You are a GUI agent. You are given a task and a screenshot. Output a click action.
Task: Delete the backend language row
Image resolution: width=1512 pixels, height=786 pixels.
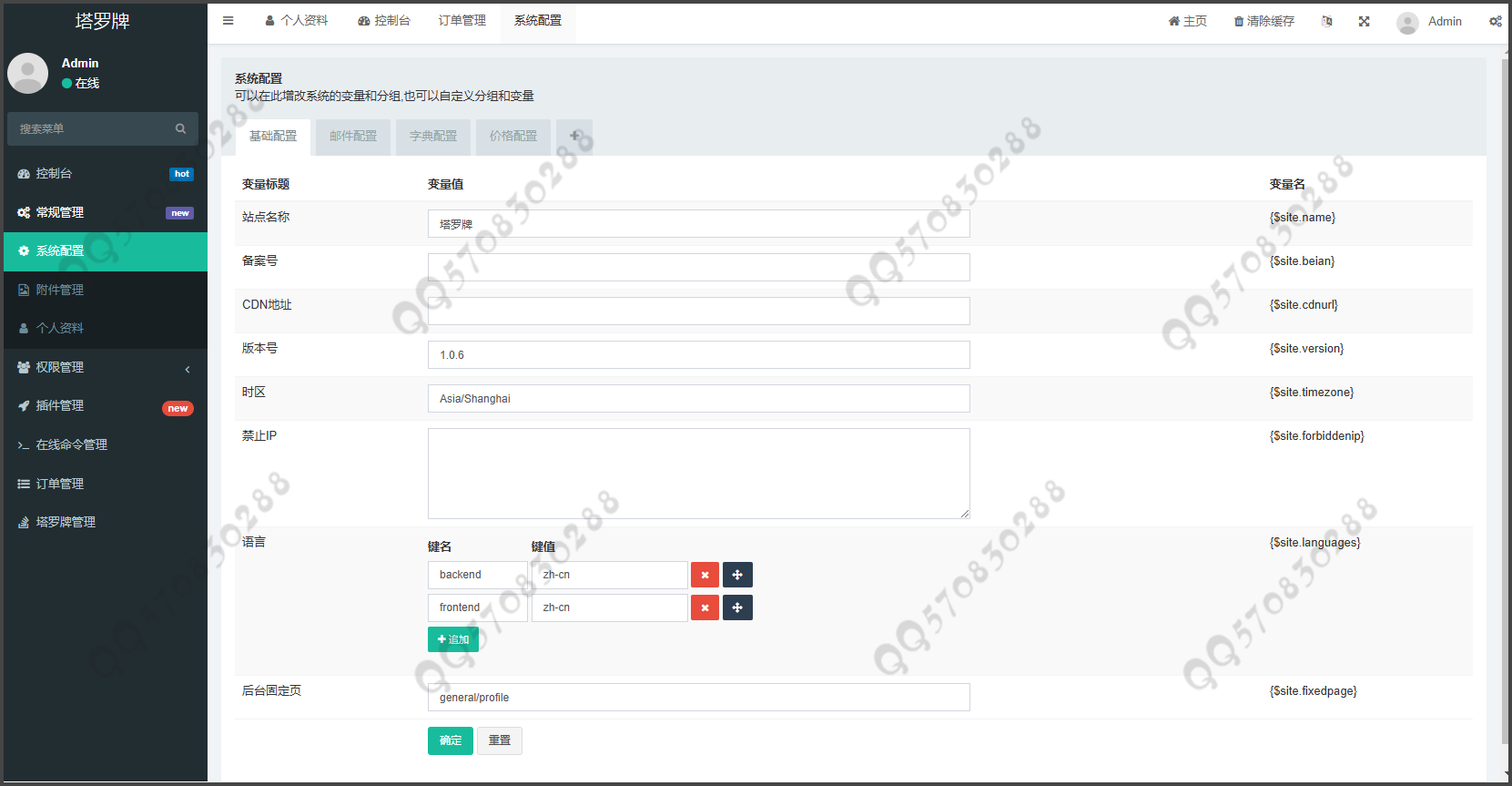(x=705, y=575)
